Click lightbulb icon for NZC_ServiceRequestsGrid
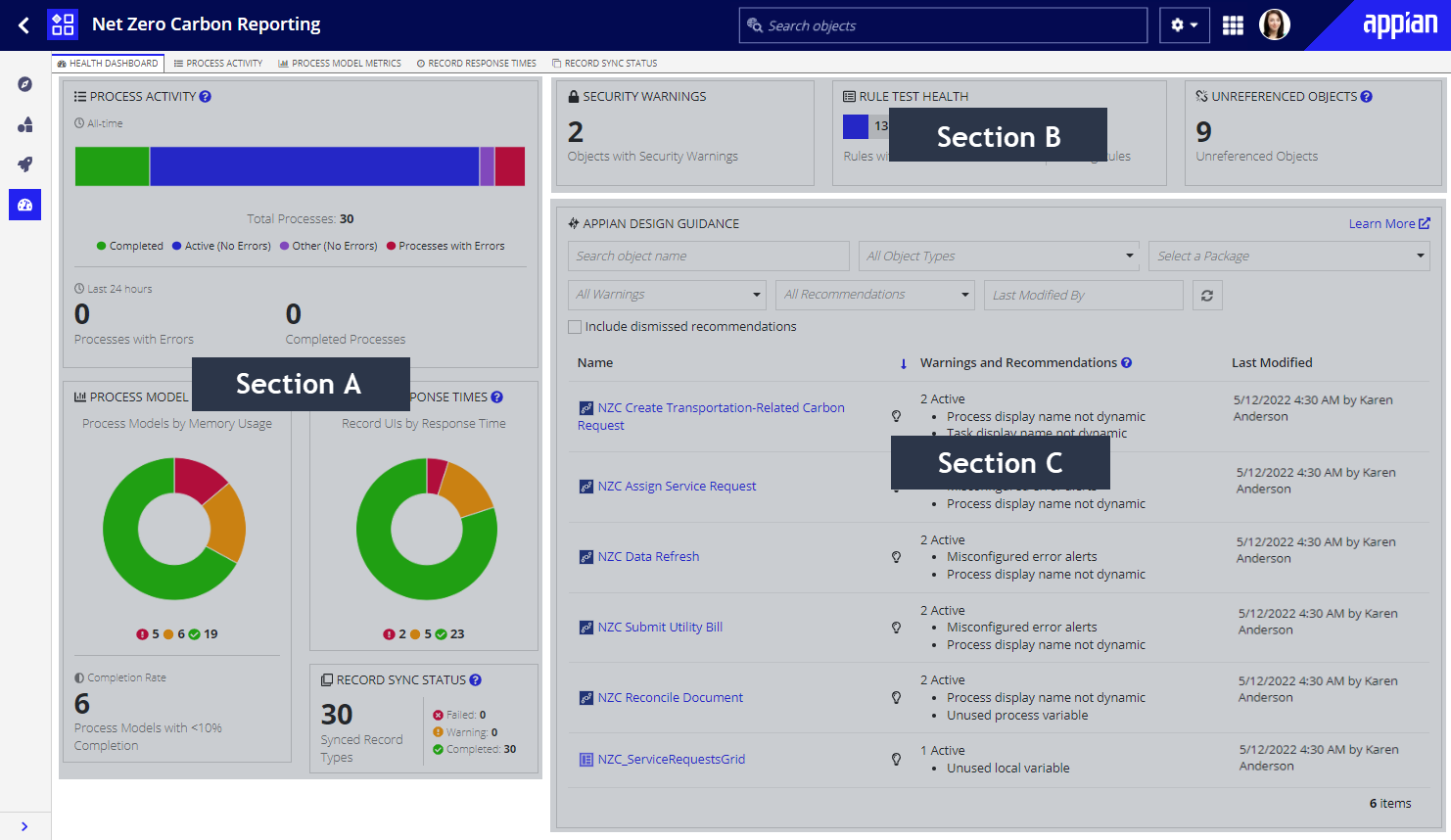 pyautogui.click(x=896, y=760)
